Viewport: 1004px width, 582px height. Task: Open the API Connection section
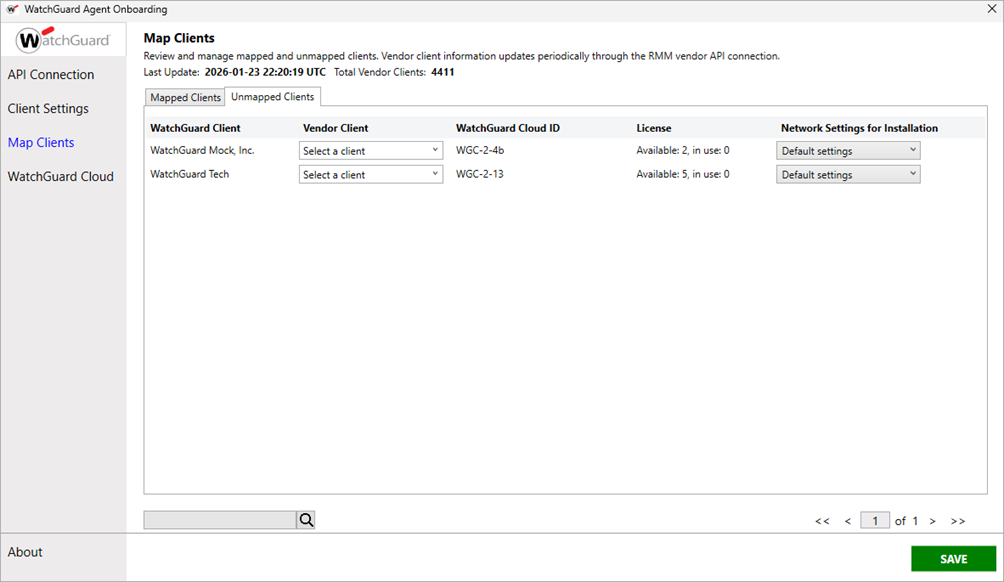pos(51,74)
